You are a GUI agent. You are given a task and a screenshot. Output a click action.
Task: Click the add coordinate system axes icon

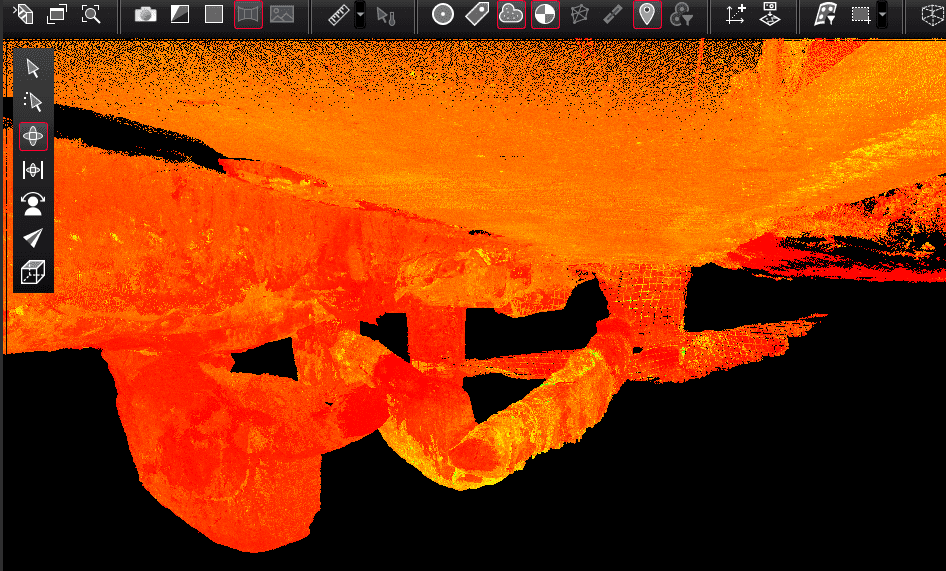pyautogui.click(x=735, y=14)
